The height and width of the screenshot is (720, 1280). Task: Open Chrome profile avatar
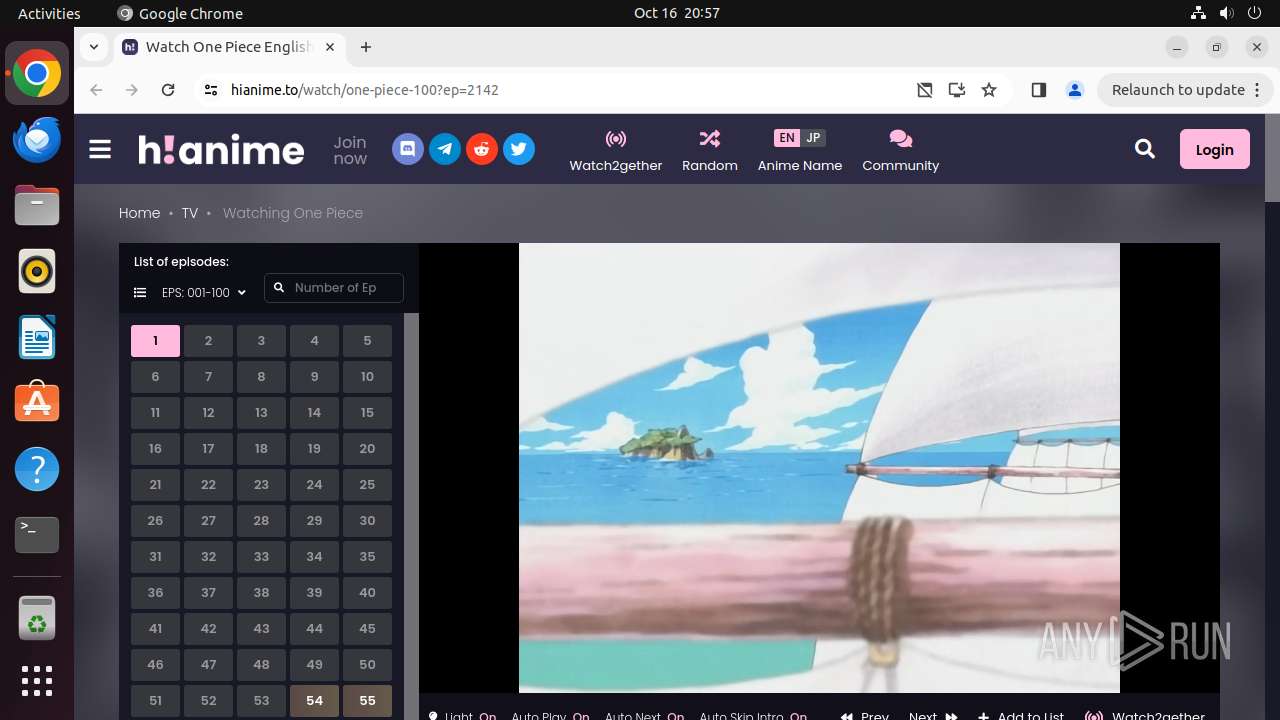[x=1075, y=90]
